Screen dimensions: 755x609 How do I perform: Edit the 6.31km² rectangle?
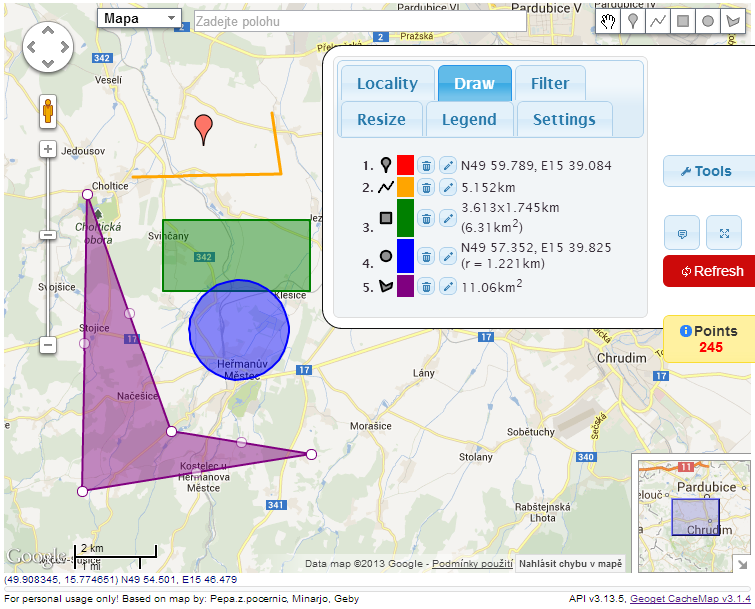tap(448, 219)
